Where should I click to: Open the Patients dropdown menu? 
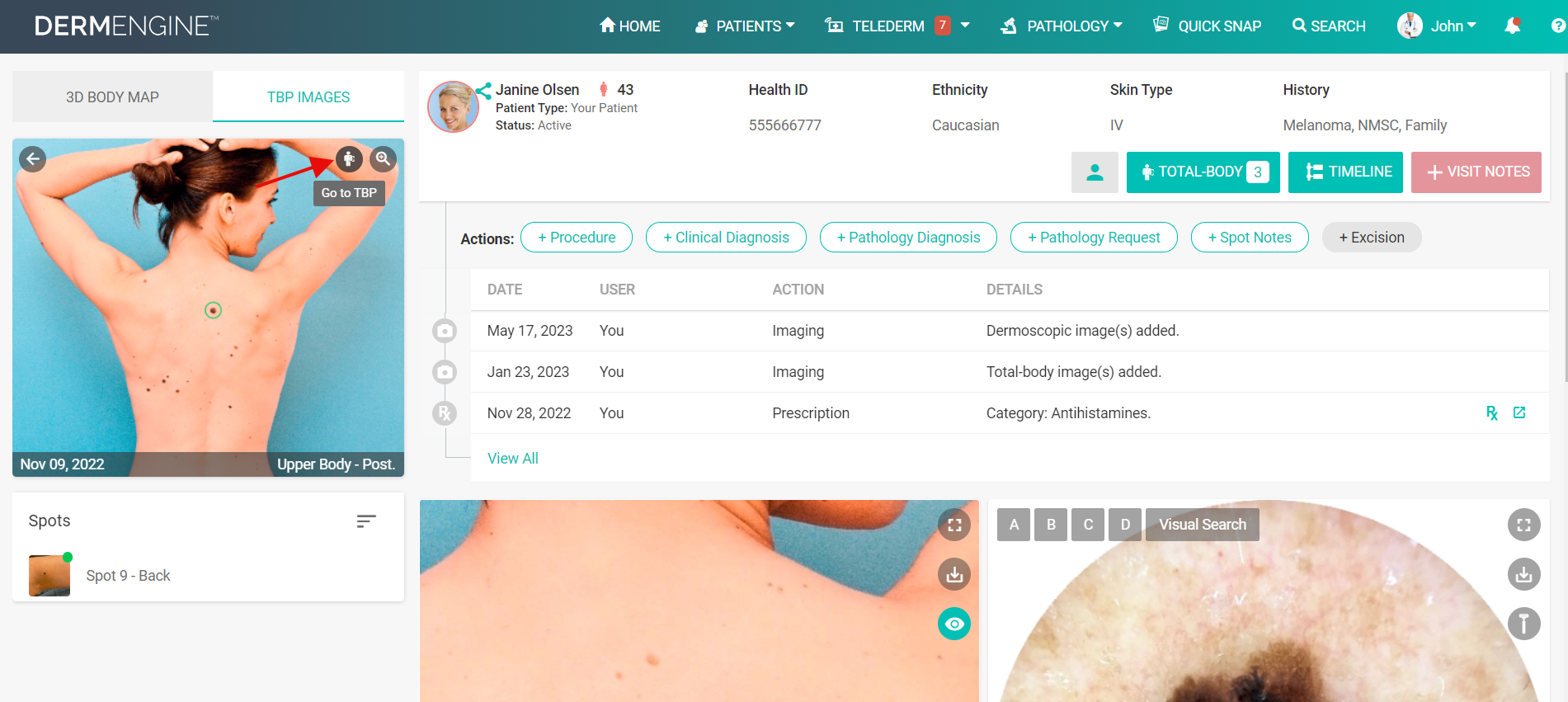pyautogui.click(x=745, y=26)
